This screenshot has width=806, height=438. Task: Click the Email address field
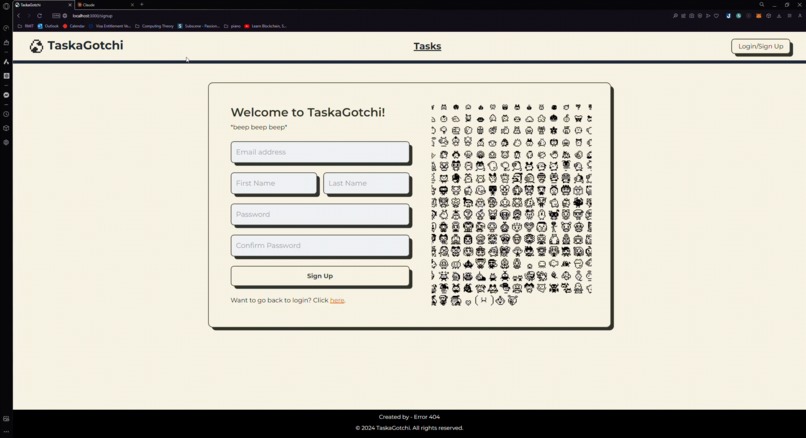point(320,152)
